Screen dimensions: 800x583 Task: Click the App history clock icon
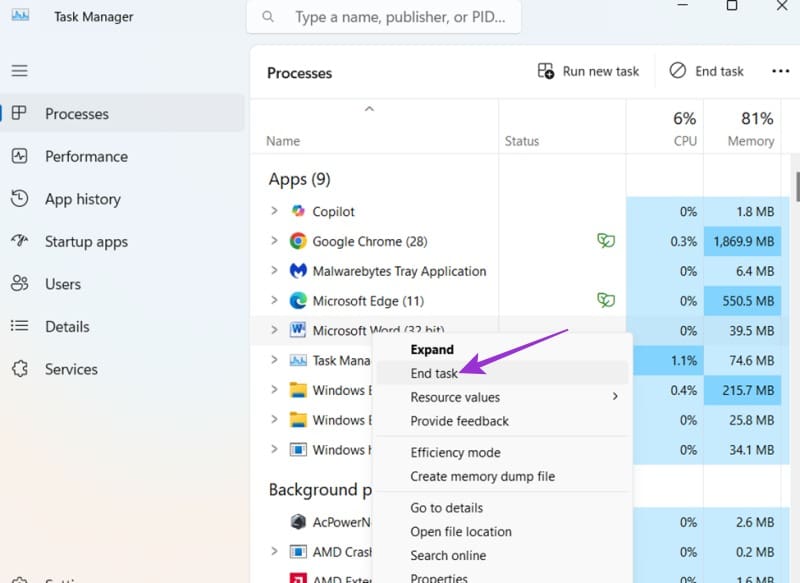tap(19, 198)
